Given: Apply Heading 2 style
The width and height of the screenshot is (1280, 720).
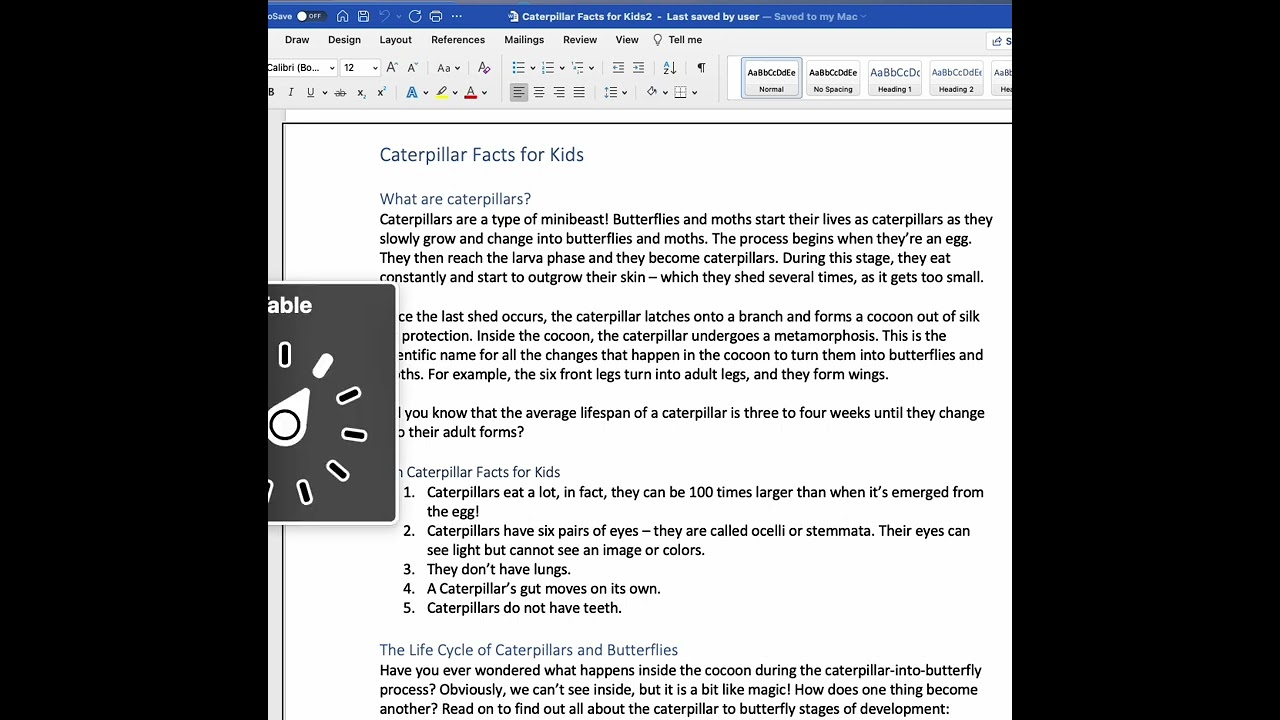Looking at the screenshot, I should coord(956,78).
